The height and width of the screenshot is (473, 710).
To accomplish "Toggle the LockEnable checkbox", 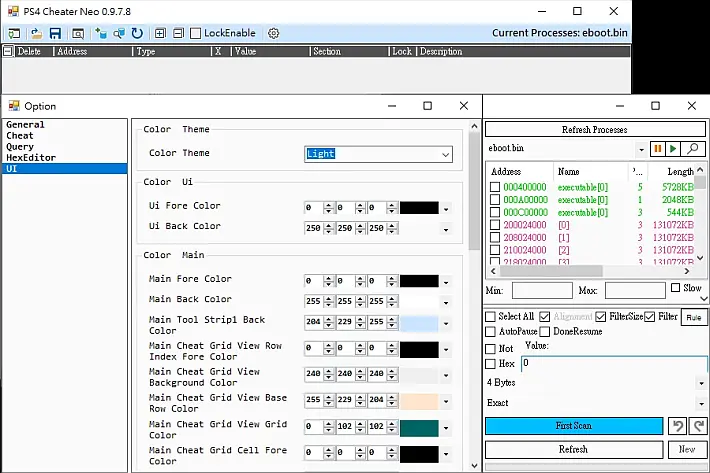I will pos(196,33).
